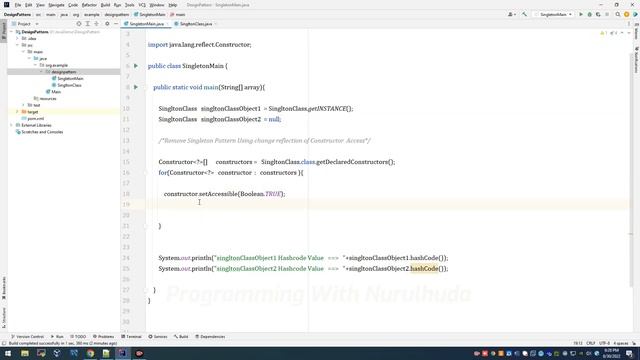
Task: Select SingletonMain file in project tree
Action: tap(70, 78)
